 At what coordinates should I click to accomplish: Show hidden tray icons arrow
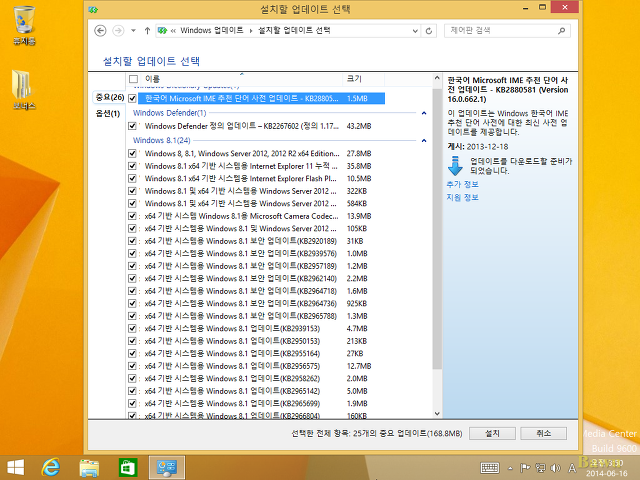(x=510, y=468)
